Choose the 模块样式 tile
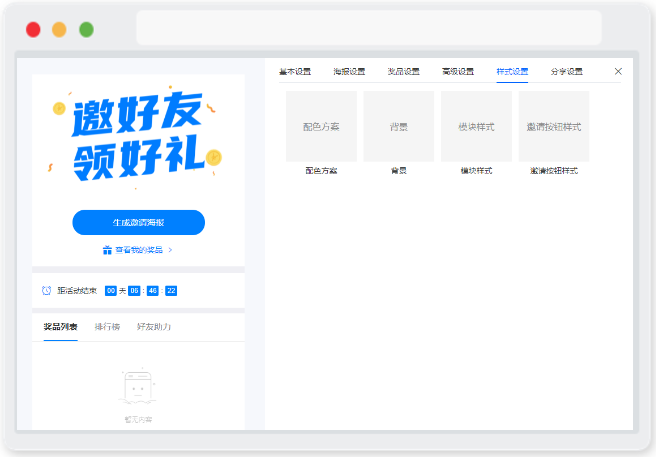This screenshot has height=457, width=656. [x=477, y=126]
